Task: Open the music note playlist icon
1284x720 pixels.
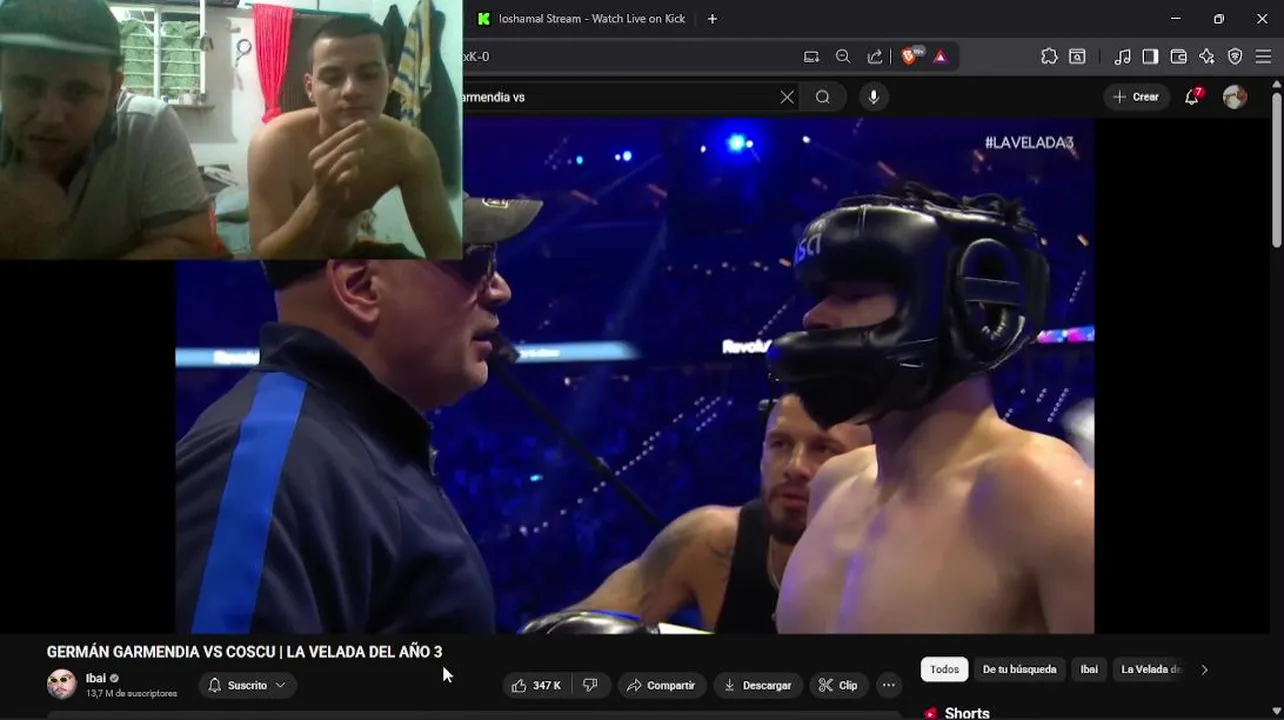Action: pyautogui.click(x=1122, y=57)
